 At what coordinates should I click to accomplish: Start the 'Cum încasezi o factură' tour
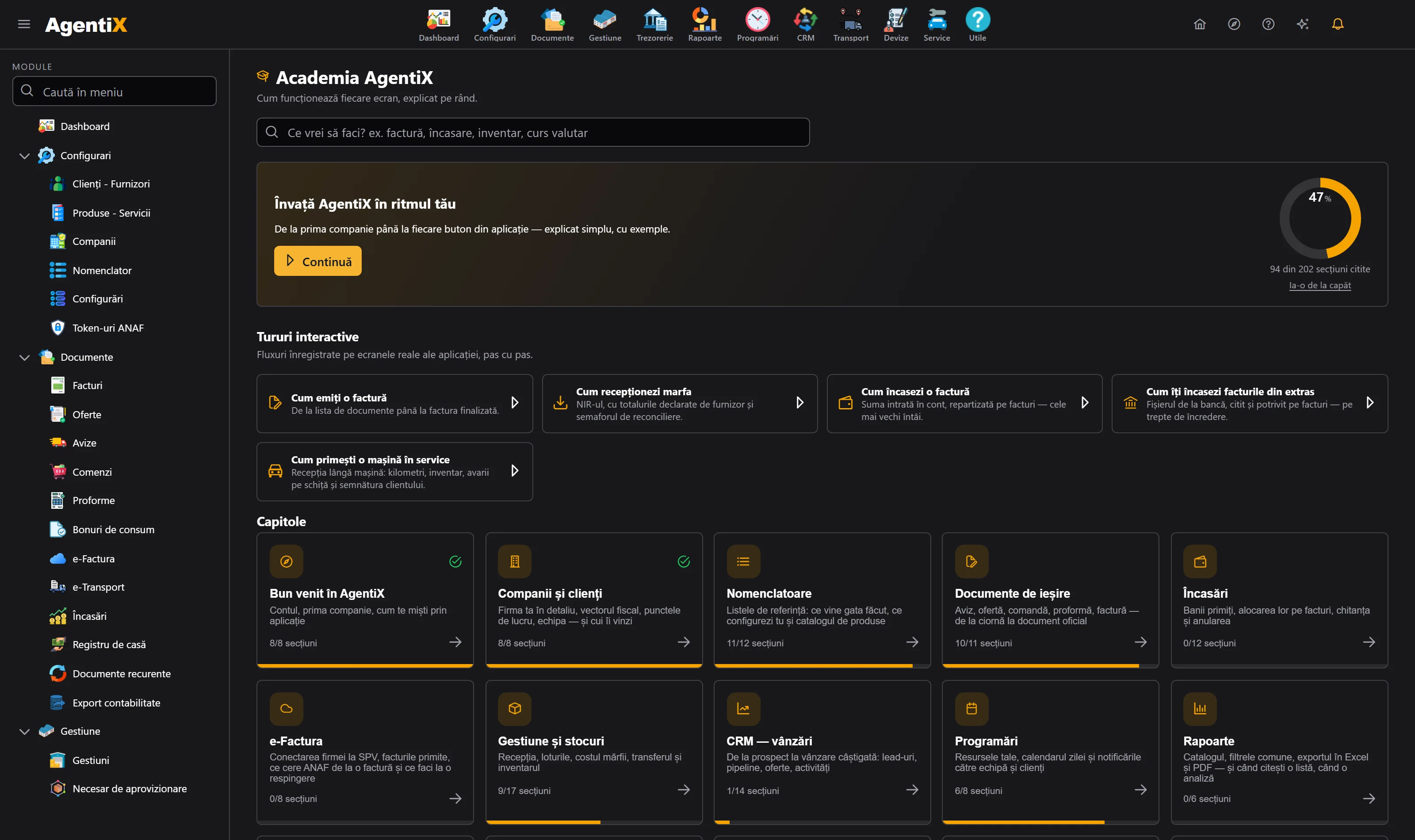click(x=964, y=404)
